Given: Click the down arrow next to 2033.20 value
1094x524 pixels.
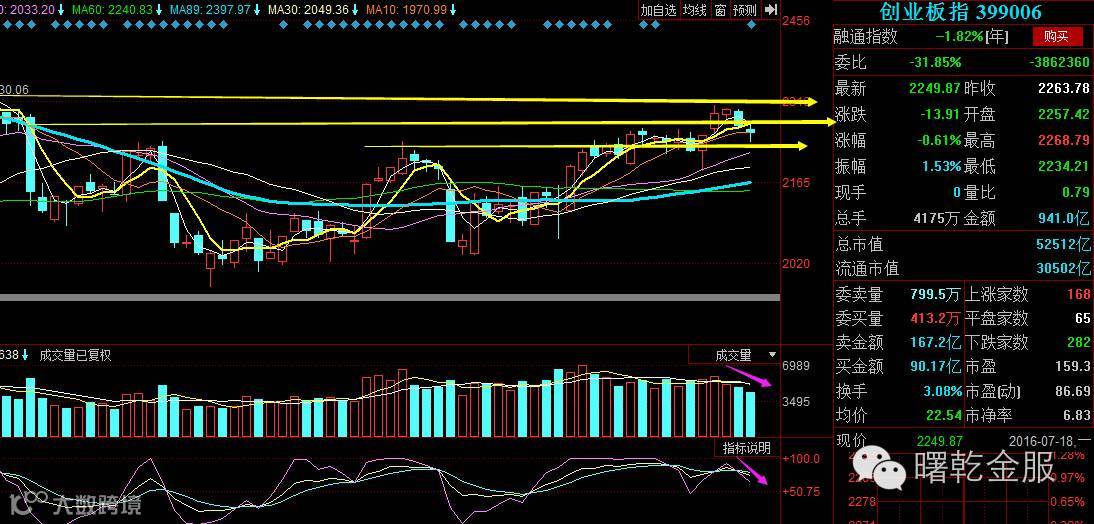Looking at the screenshot, I should pos(61,9).
